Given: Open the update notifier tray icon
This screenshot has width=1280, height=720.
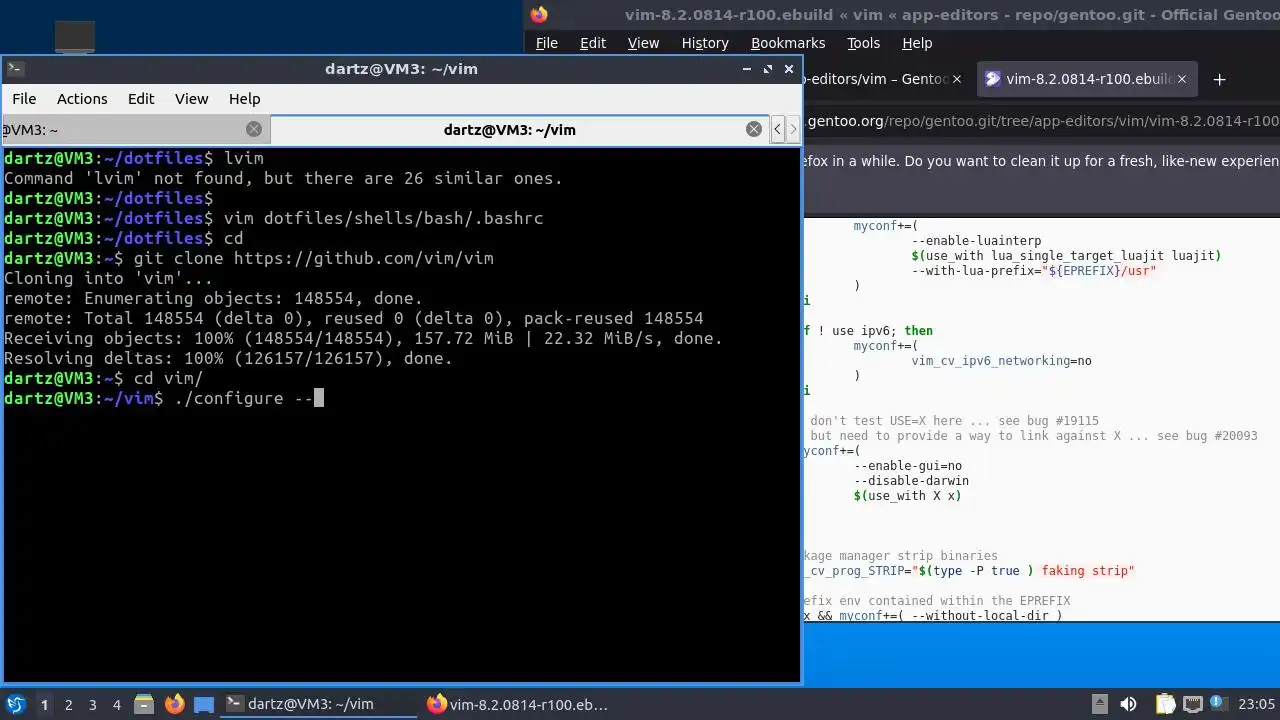Looking at the screenshot, I should [1219, 704].
